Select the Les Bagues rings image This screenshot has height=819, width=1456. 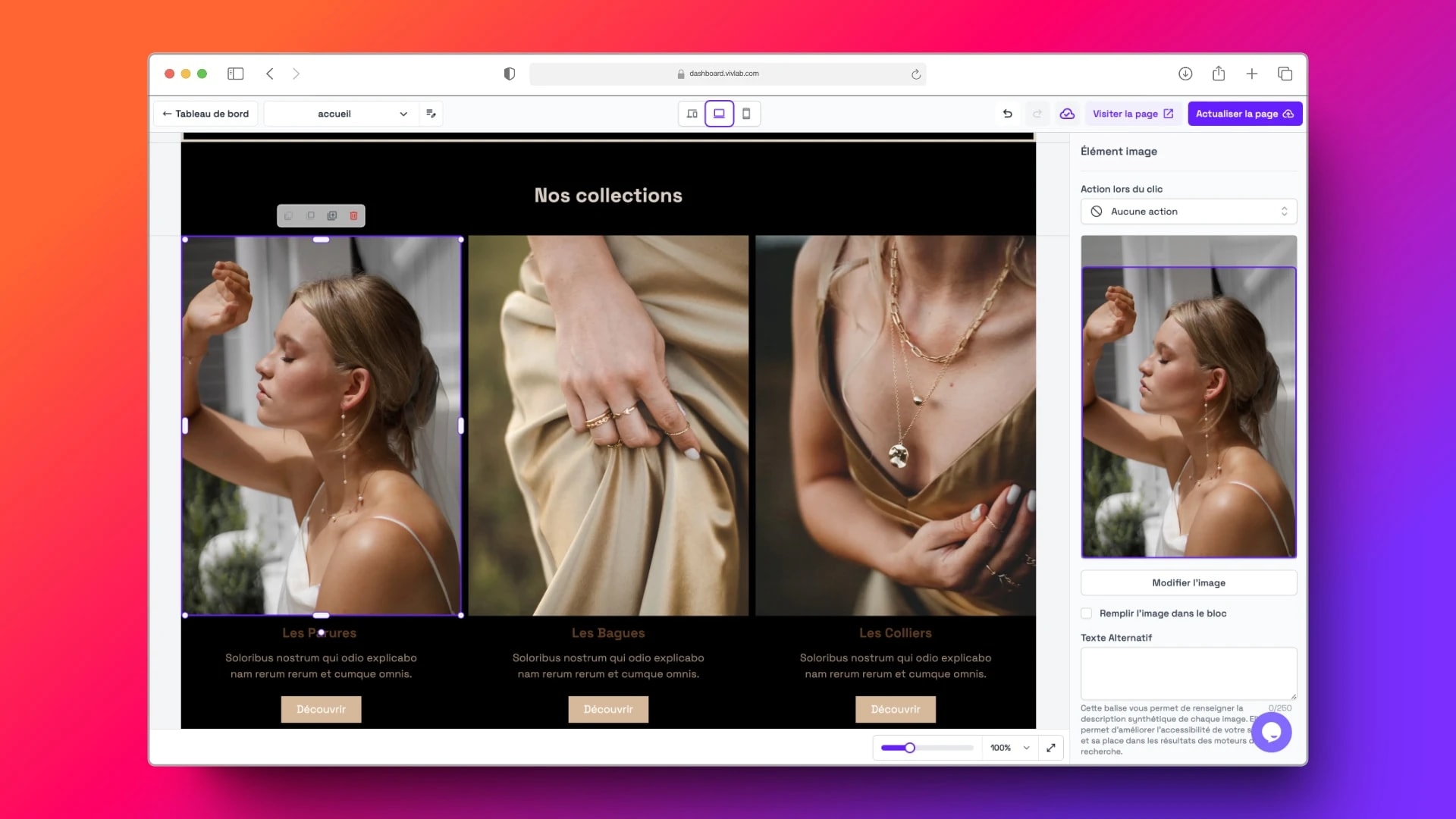[x=608, y=425]
